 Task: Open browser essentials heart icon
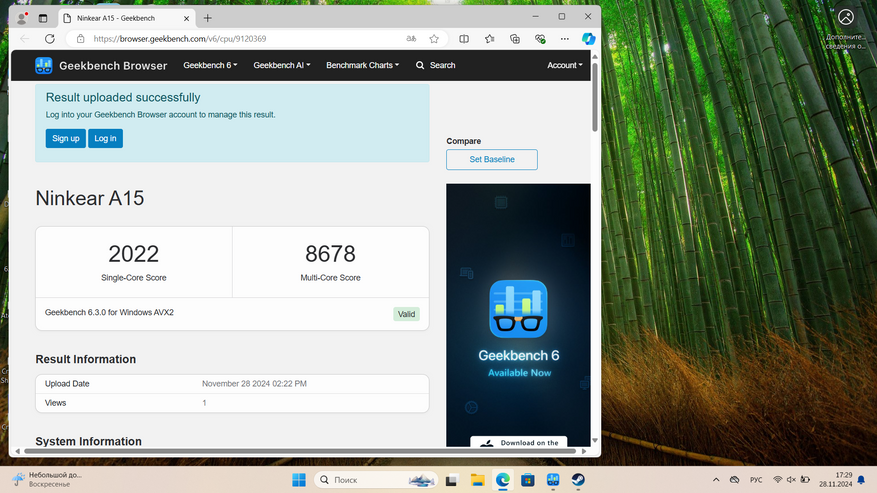click(x=540, y=39)
